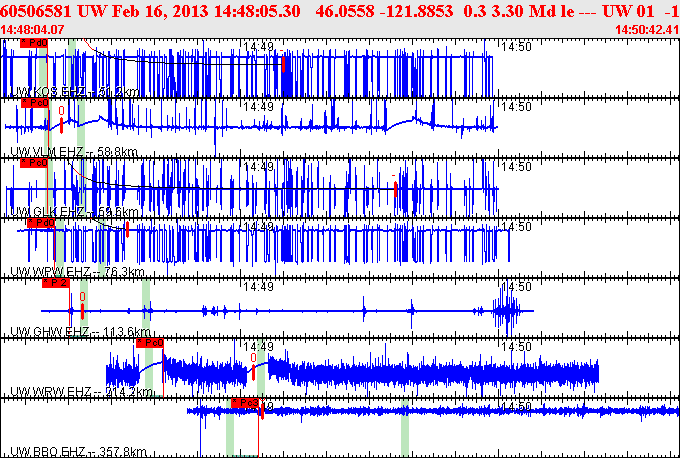Image resolution: width=680 pixels, height=458 pixels.
Task: Select the Pd0 pick flag on WPW trace
Action: (41, 223)
